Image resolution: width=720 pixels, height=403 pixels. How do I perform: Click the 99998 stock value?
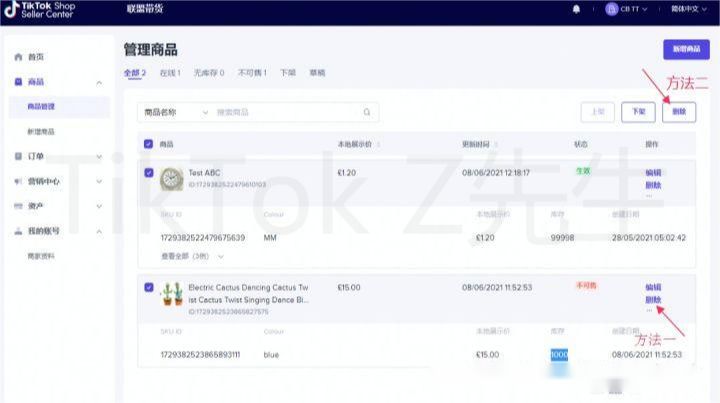coord(562,238)
